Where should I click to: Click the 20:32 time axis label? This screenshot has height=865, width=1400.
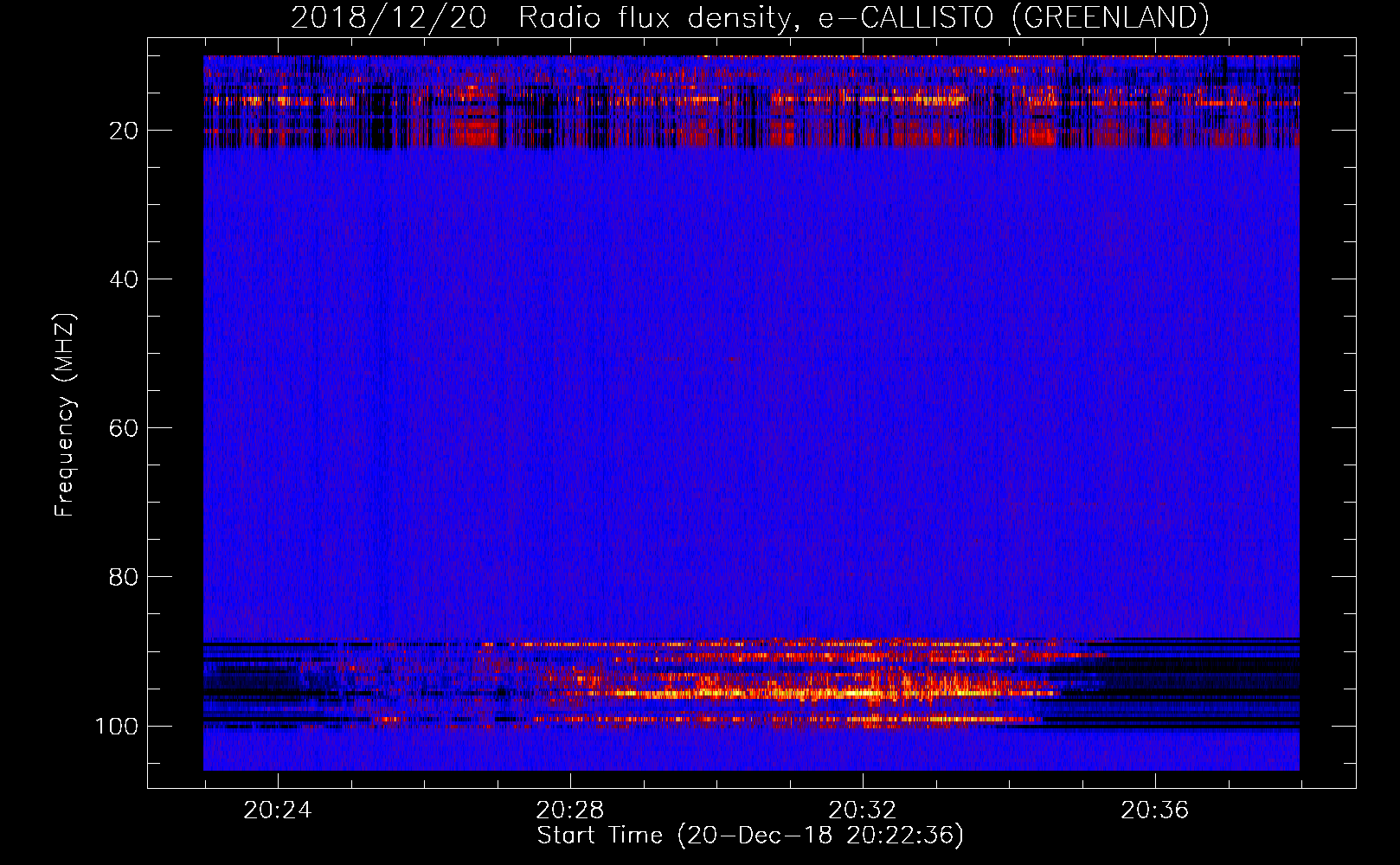coord(862,811)
